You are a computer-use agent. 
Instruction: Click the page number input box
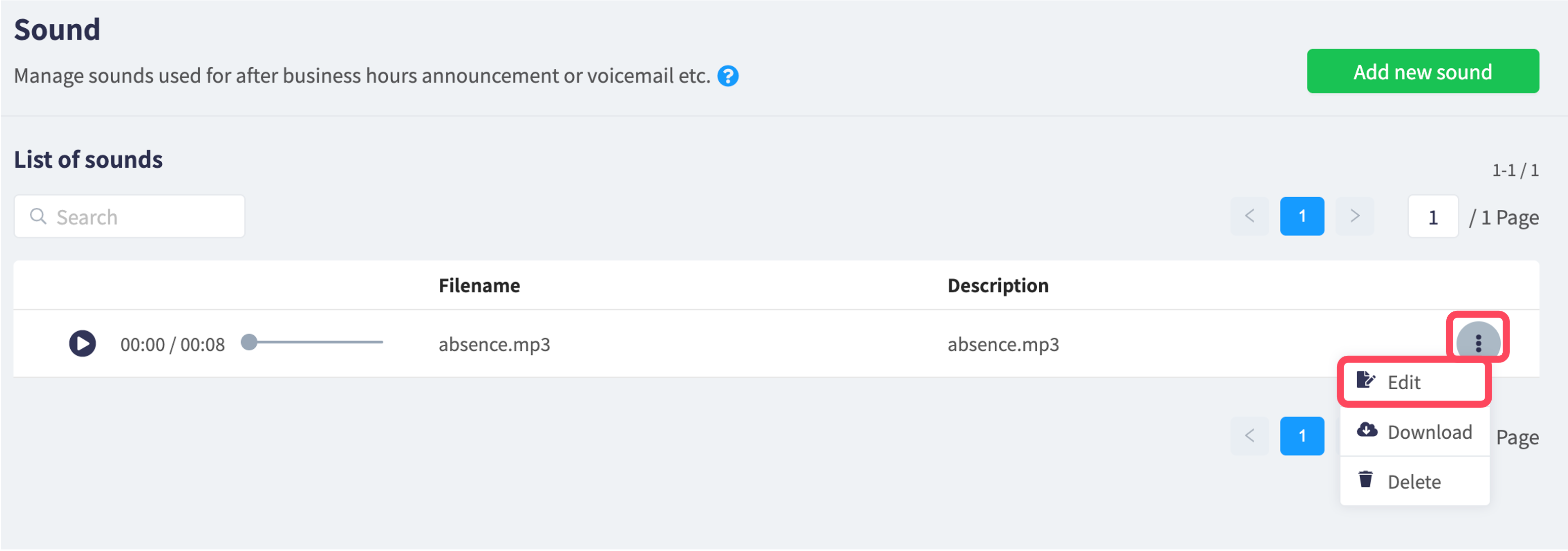[x=1433, y=216]
